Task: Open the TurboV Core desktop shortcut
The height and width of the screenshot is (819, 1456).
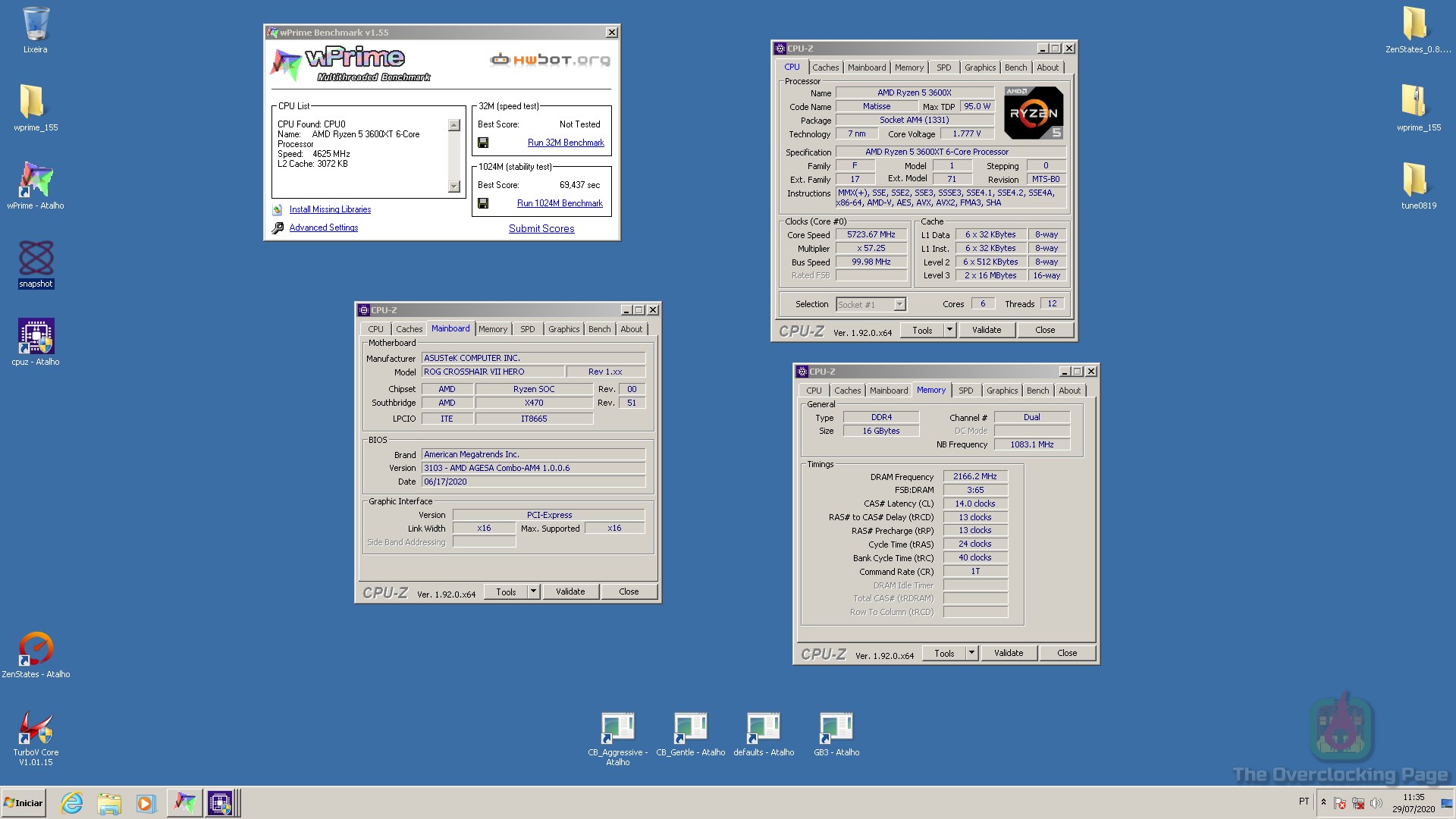Action: [x=36, y=729]
